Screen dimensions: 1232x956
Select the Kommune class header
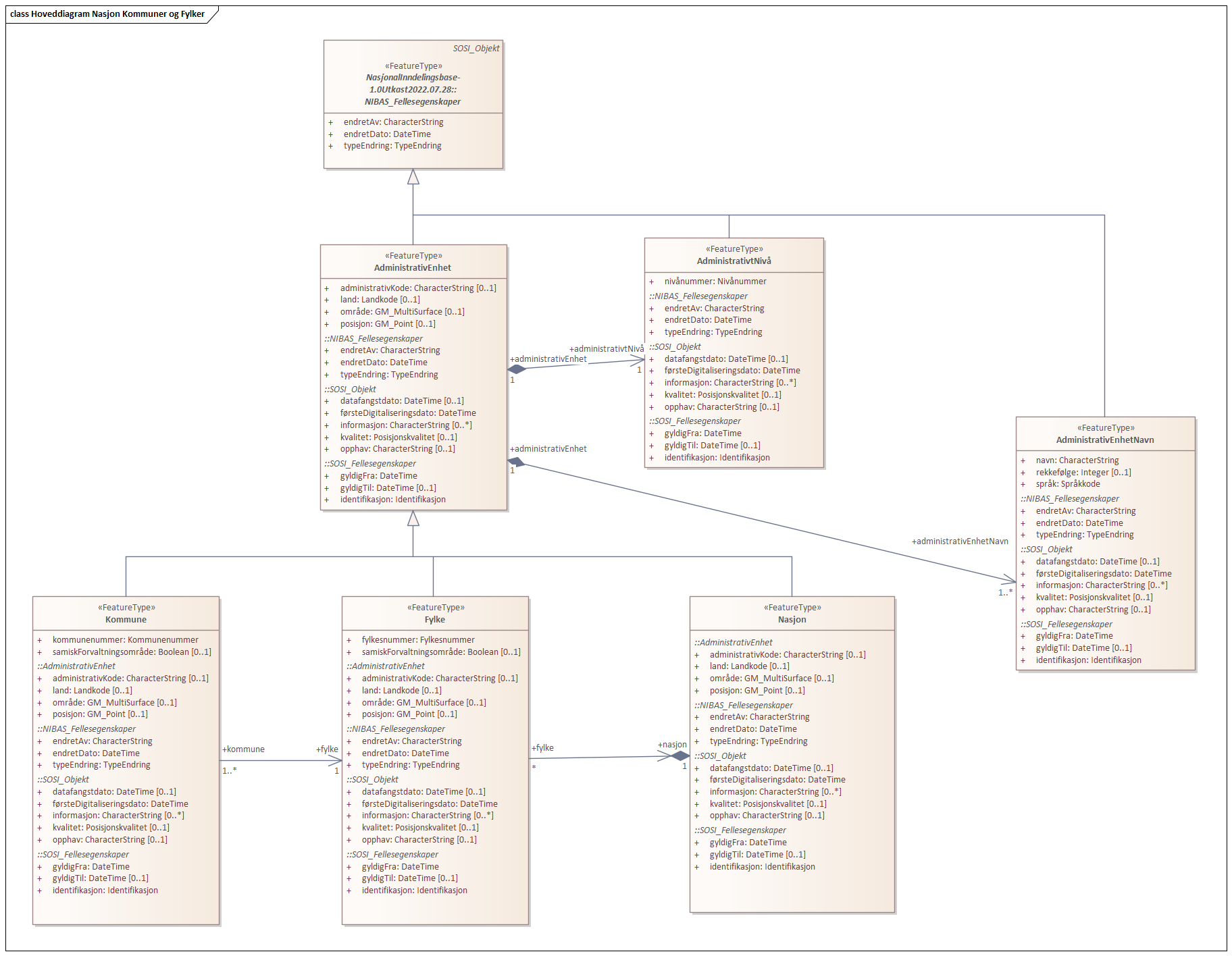click(126, 614)
